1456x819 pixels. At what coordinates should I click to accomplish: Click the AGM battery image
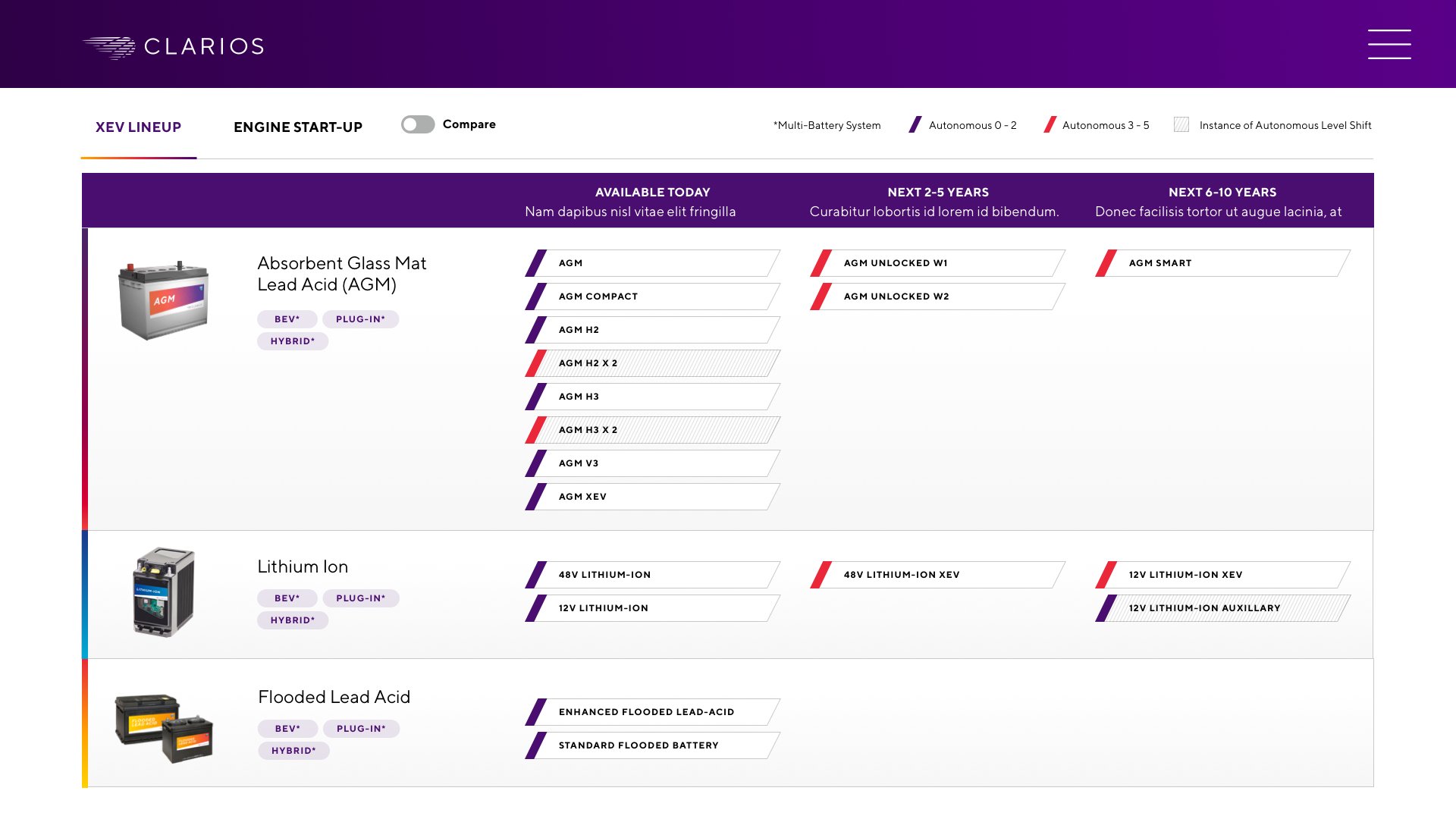[x=163, y=300]
